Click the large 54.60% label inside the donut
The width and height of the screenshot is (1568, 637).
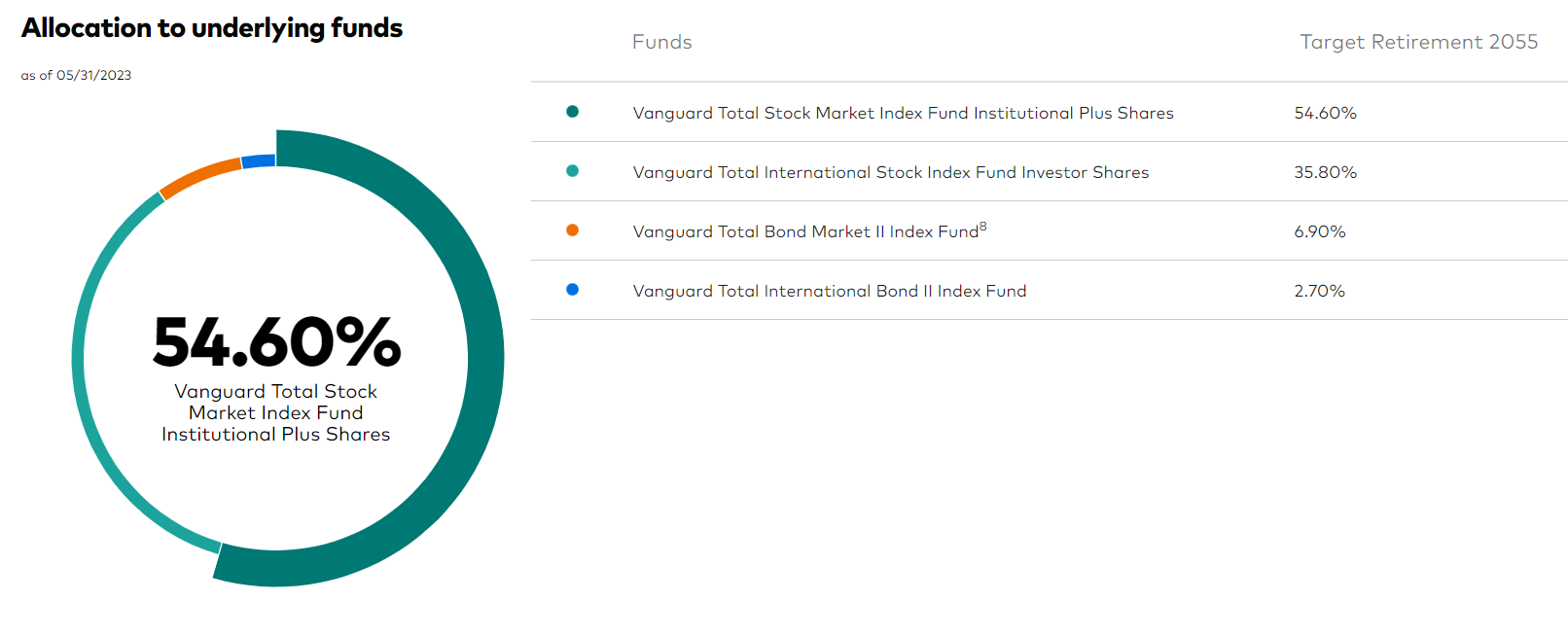(276, 342)
